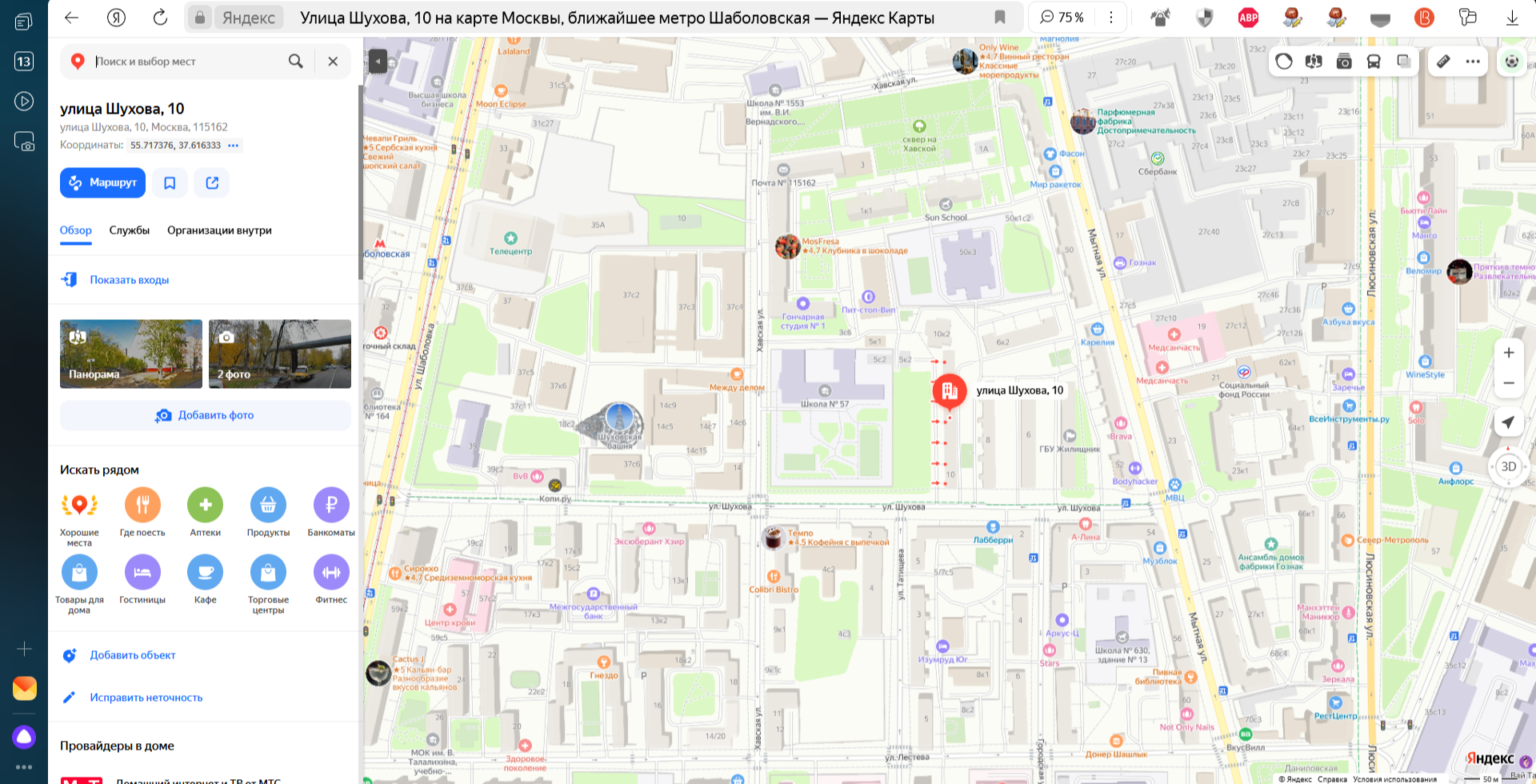Click the Маршрут route button
Screen dimensions: 1536x784
click(x=102, y=183)
